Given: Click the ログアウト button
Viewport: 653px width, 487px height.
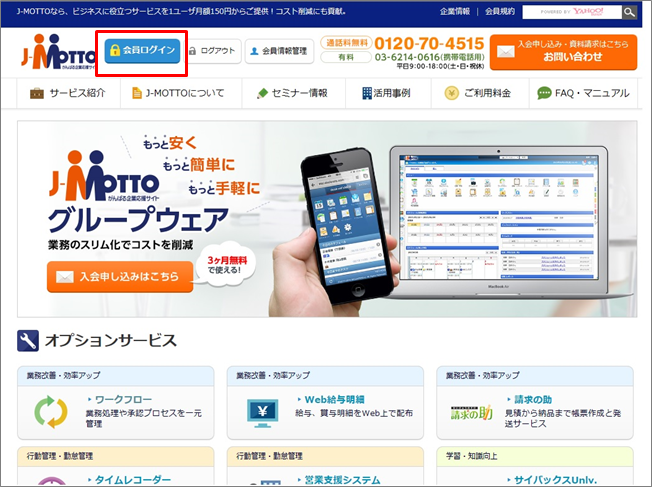Looking at the screenshot, I should (x=213, y=51).
